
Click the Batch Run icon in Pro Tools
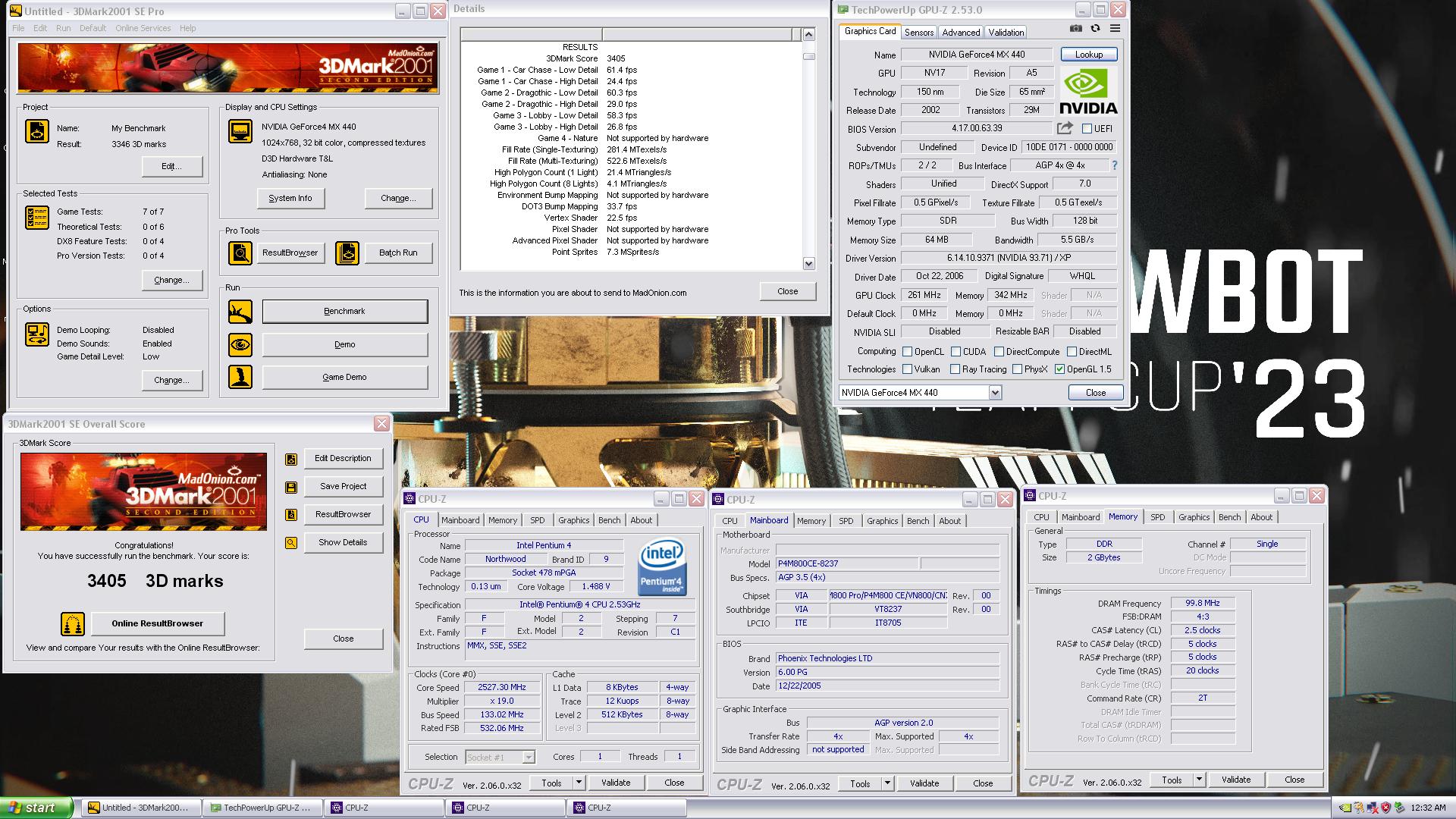click(347, 253)
